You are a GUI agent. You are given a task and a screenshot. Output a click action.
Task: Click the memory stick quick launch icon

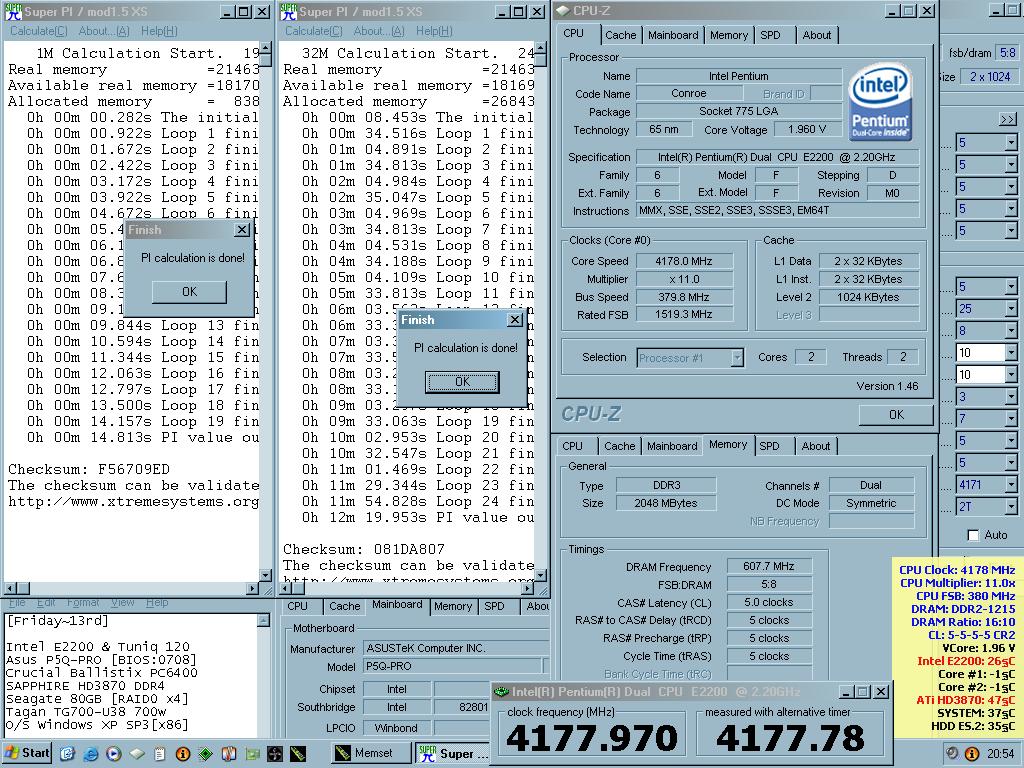coord(298,754)
